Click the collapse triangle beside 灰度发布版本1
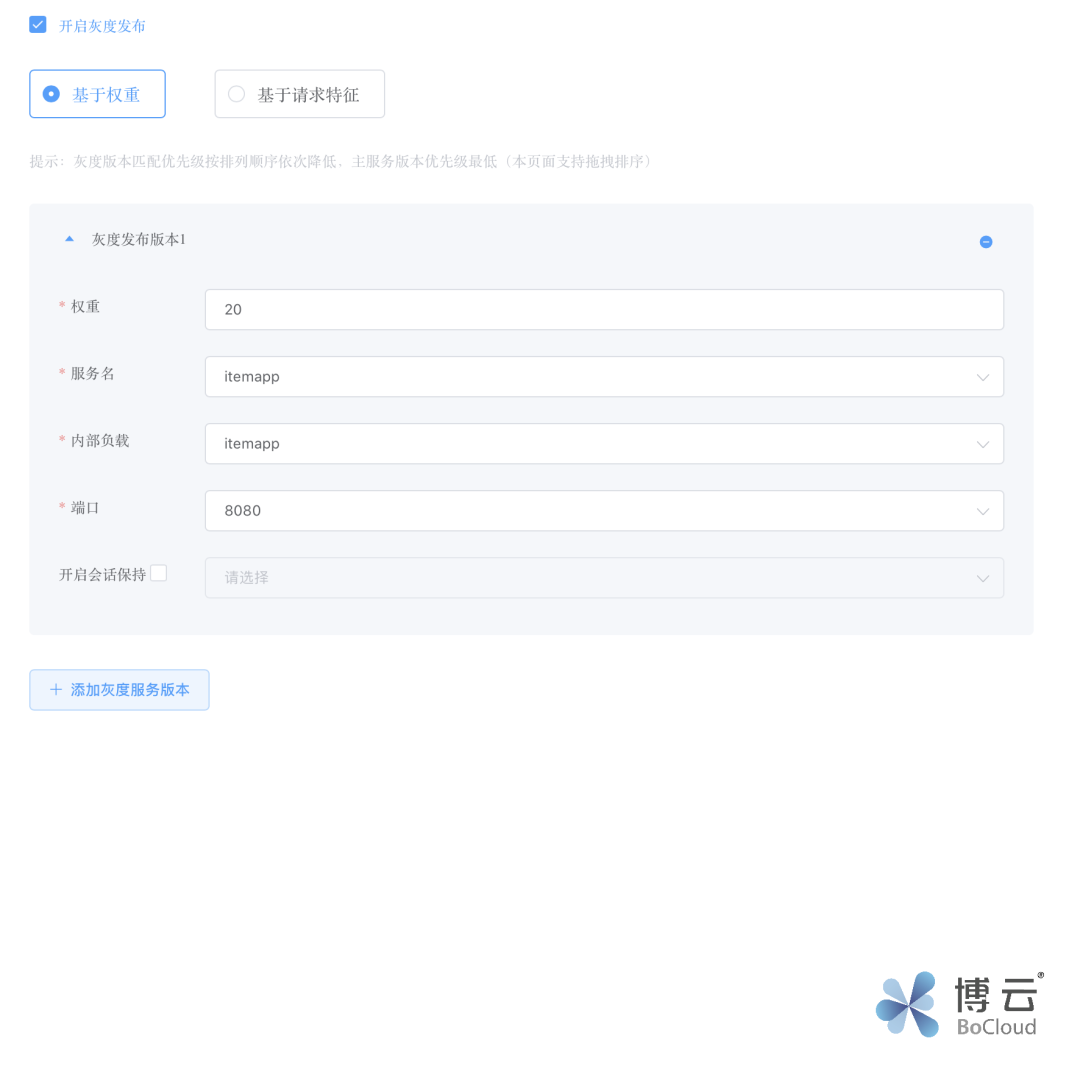Image resolution: width=1080 pixels, height=1080 pixels. click(69, 239)
